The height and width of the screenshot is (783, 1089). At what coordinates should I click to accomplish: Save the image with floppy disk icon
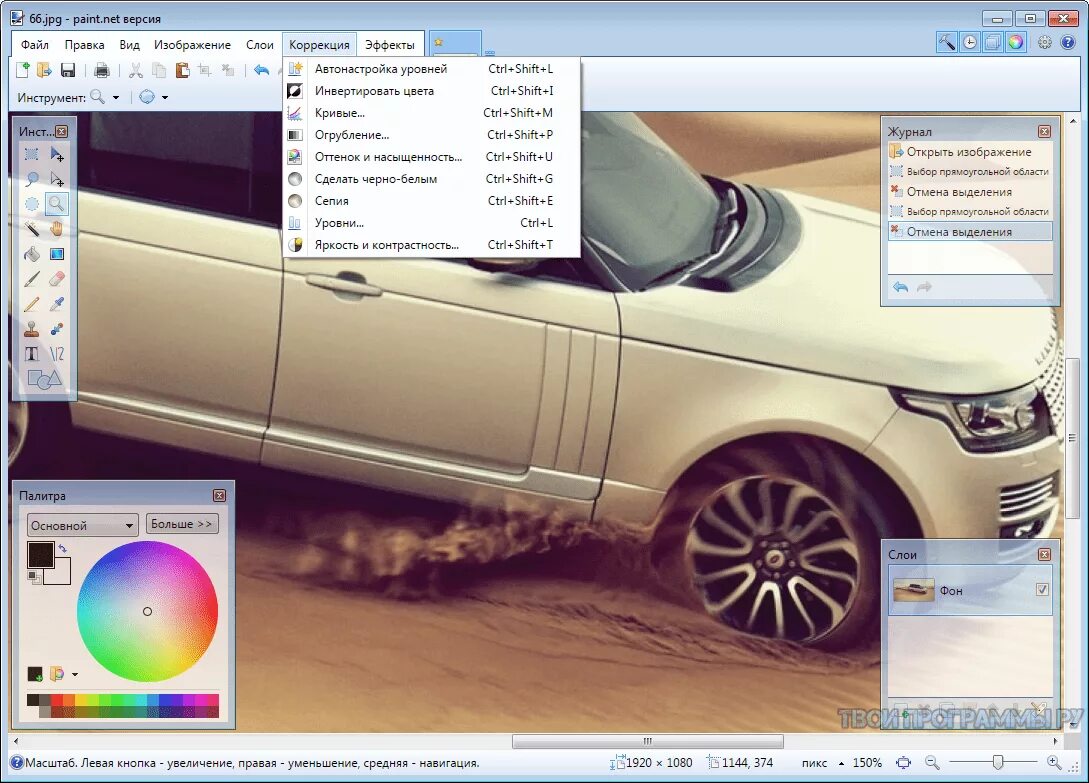coord(67,69)
